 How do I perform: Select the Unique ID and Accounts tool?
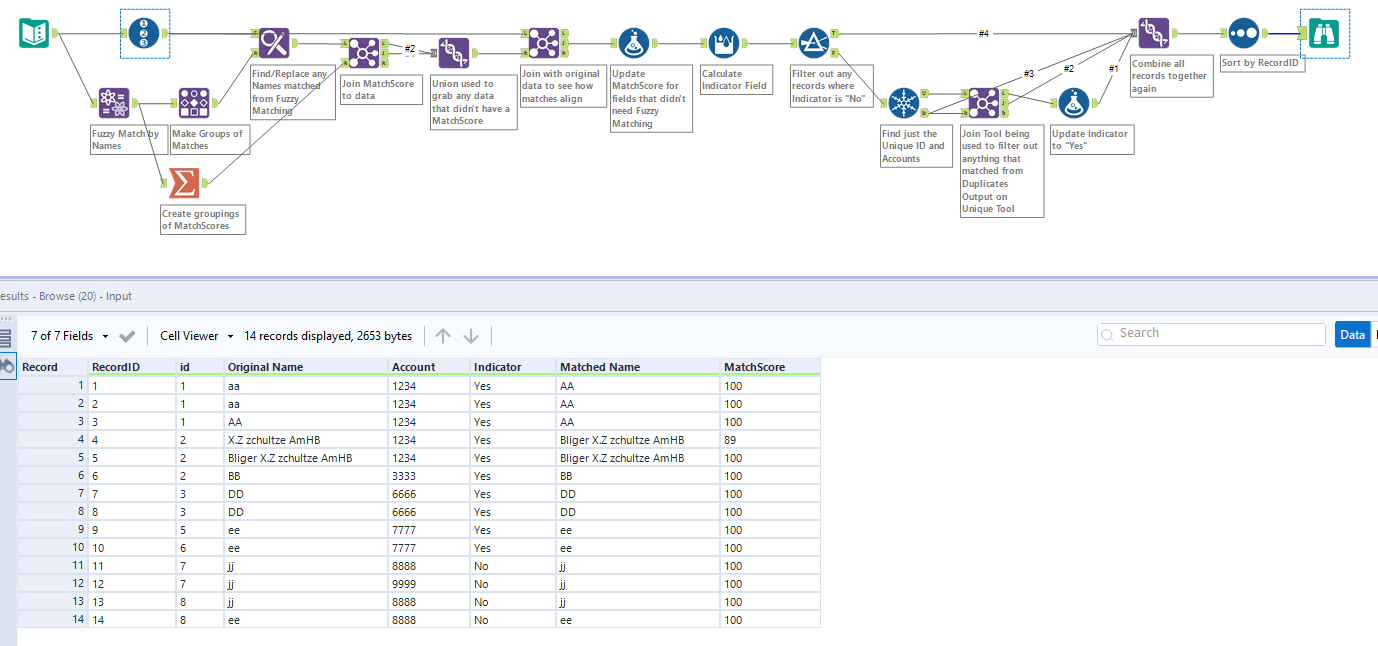903,103
